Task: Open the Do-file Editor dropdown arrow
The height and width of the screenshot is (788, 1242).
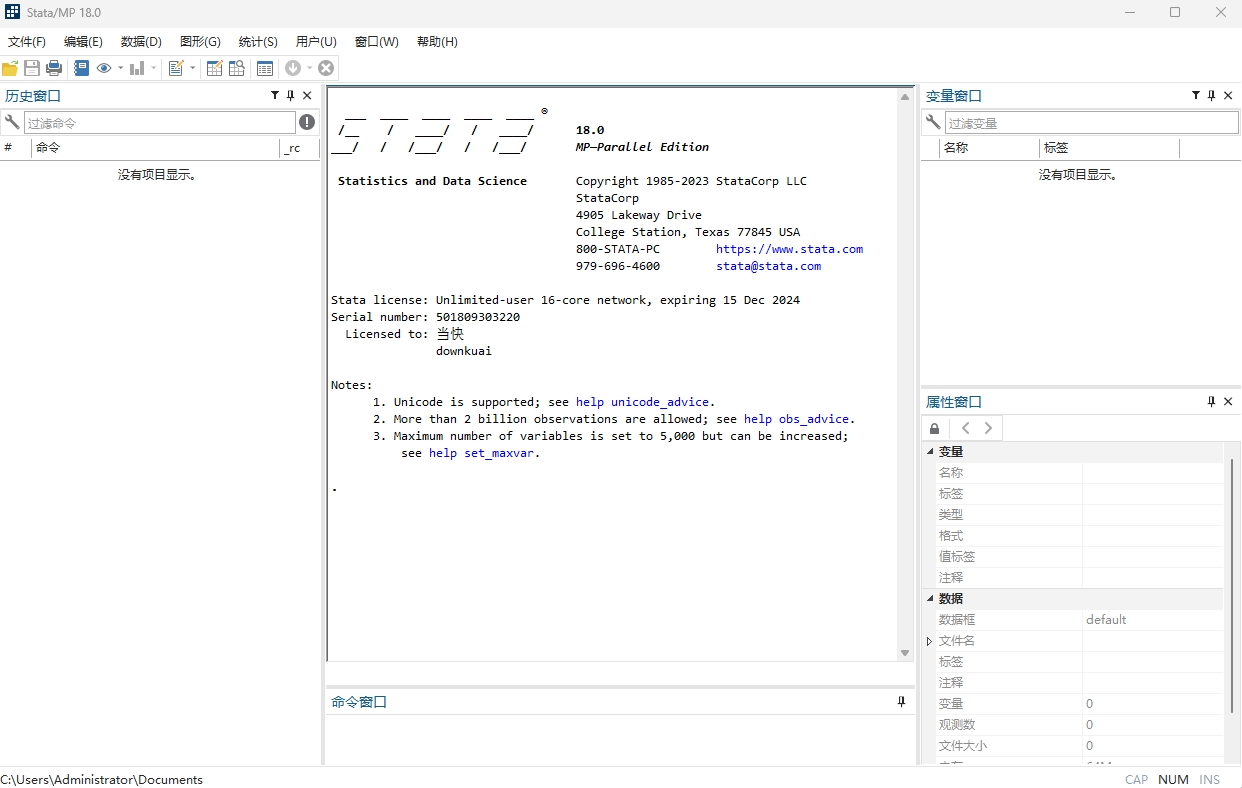Action: [x=192, y=68]
